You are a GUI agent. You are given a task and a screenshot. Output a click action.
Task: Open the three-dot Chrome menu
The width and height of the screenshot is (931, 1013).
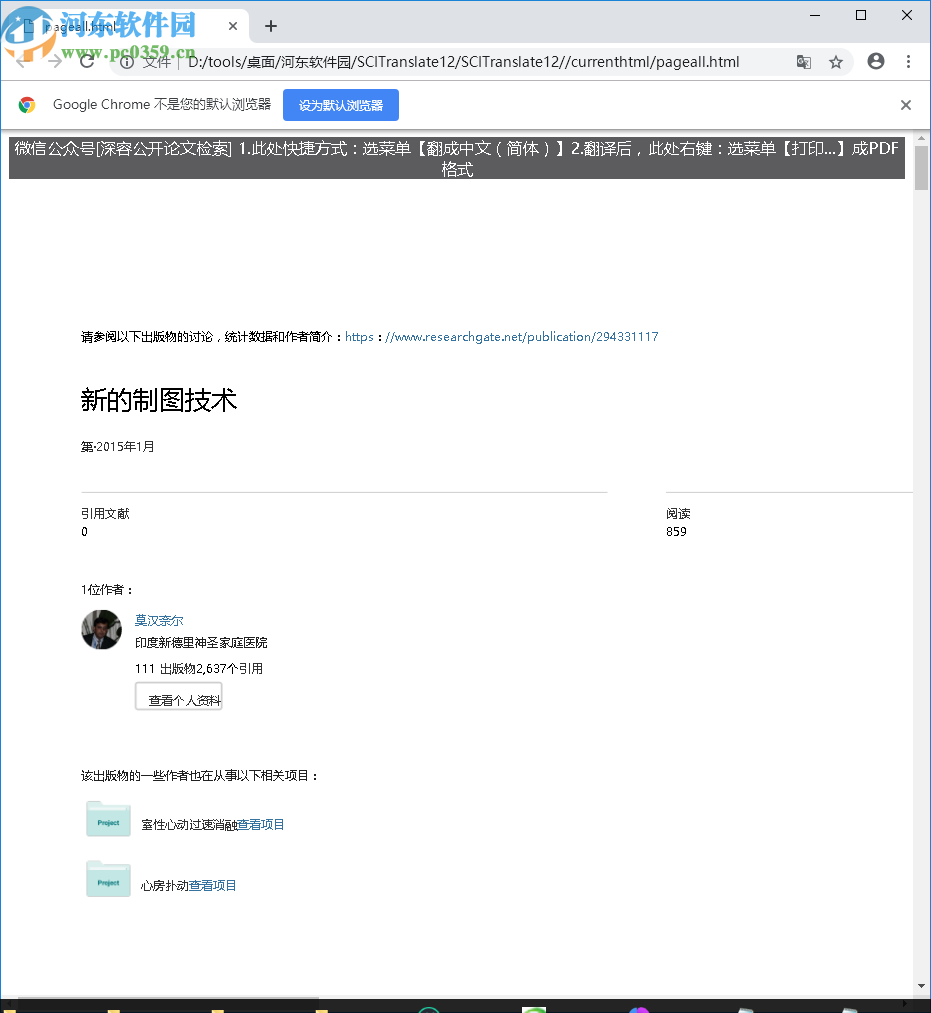pyautogui.click(x=909, y=61)
